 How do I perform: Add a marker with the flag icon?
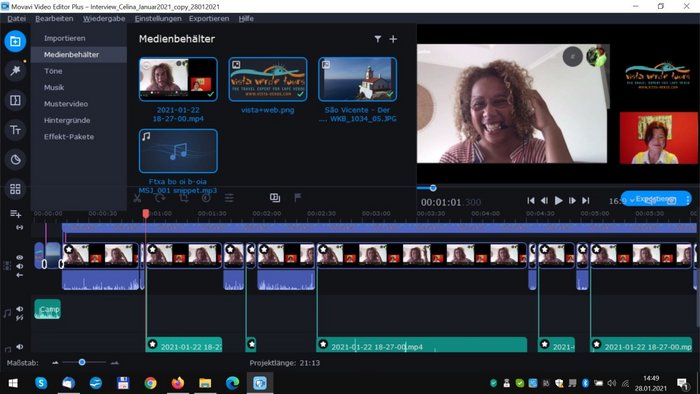point(297,197)
